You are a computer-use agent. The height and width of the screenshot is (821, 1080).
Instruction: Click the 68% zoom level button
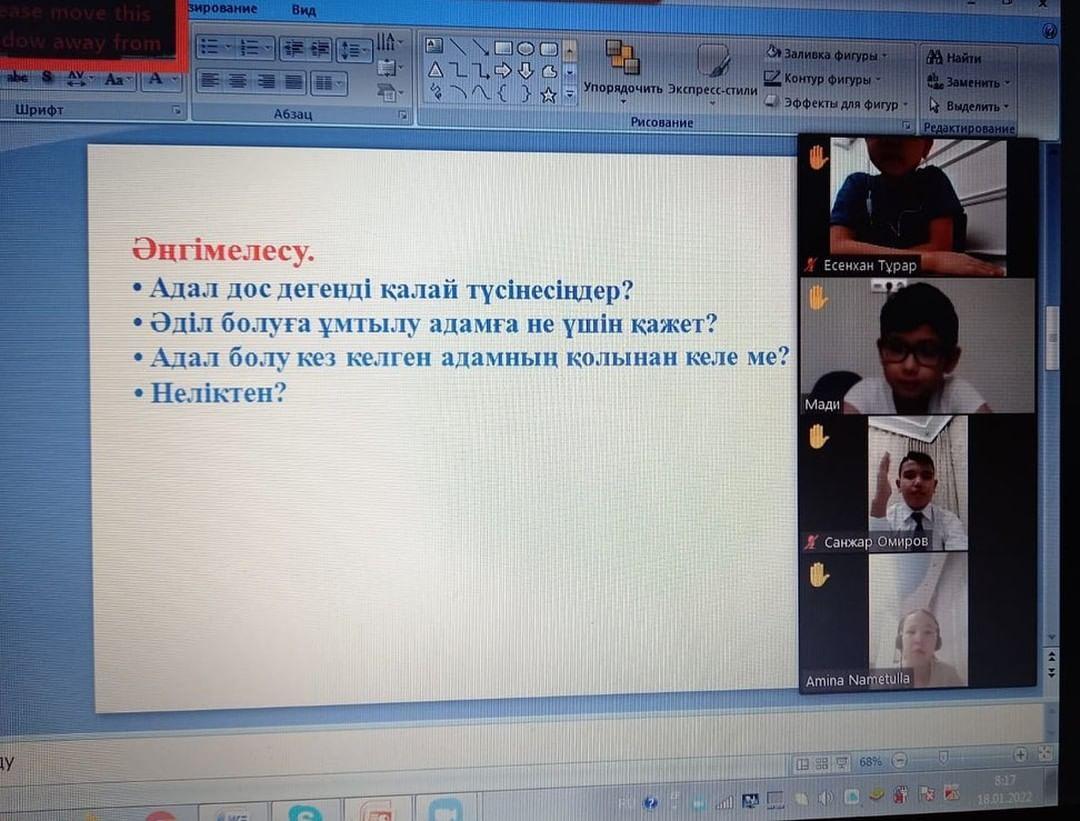tap(870, 762)
